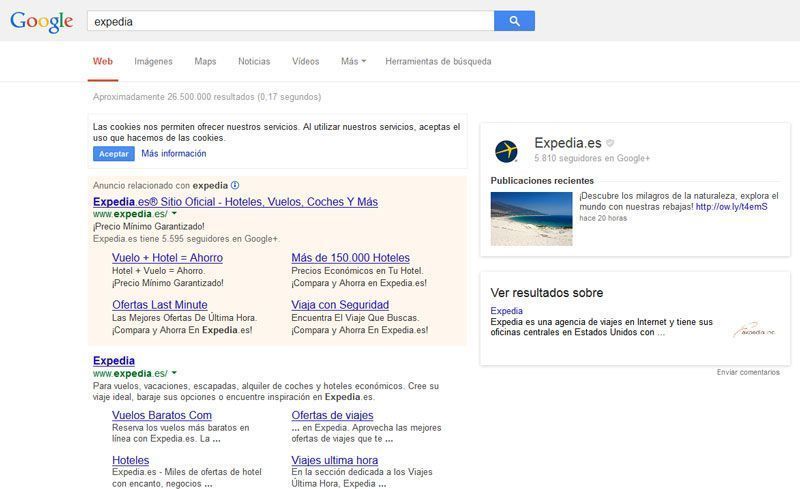Viewport: 800px width, 489px height.
Task: Open the Vídeos tab
Action: coord(306,61)
